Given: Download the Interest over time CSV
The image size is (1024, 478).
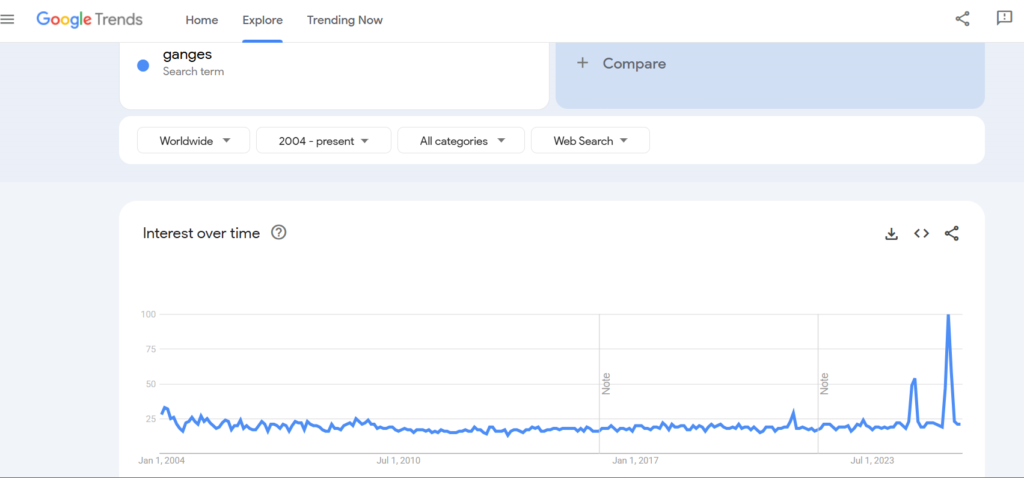Looking at the screenshot, I should pos(892,233).
